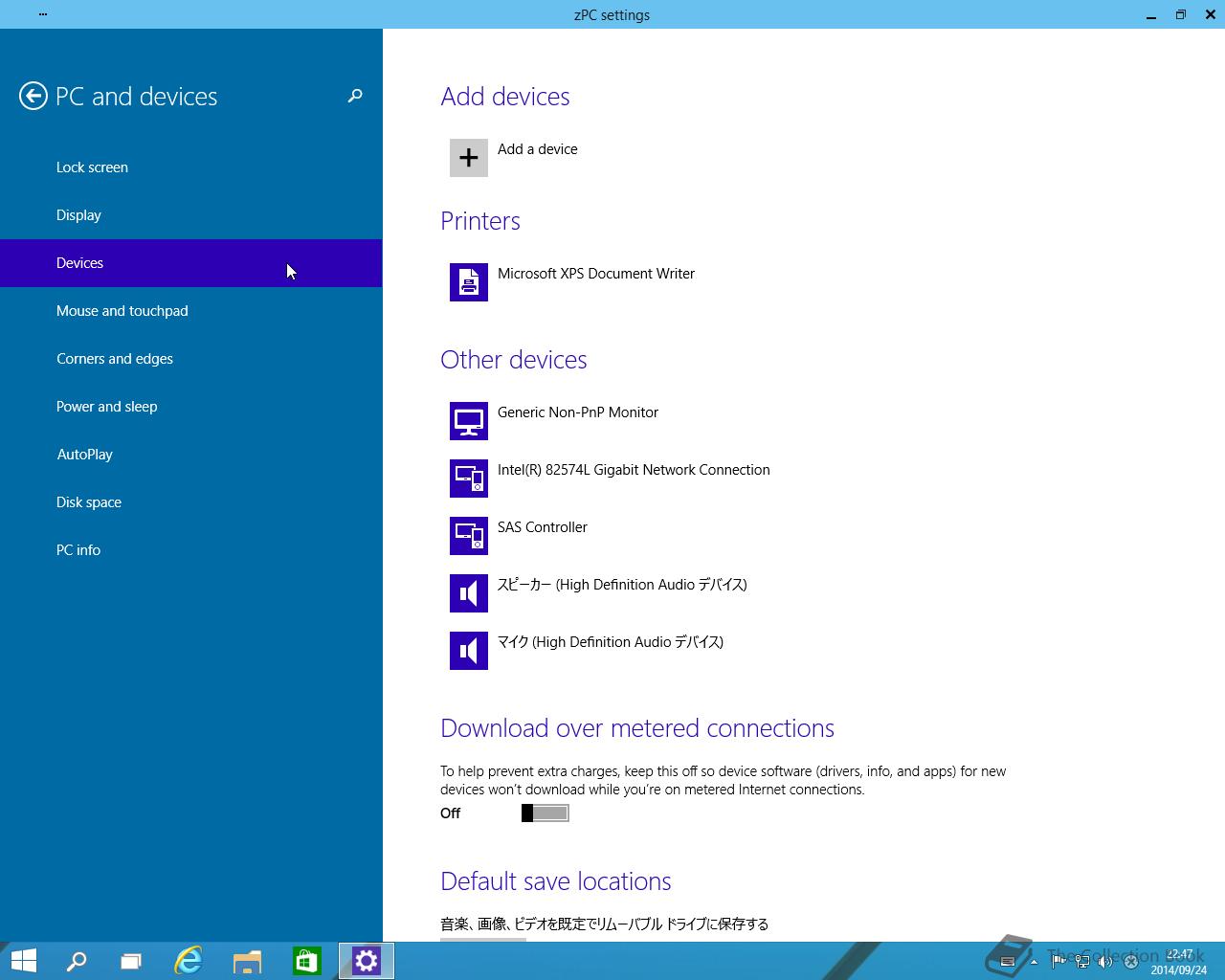Select the スピーカー audio device icon
Image resolution: width=1225 pixels, height=980 pixels.
pos(469,593)
